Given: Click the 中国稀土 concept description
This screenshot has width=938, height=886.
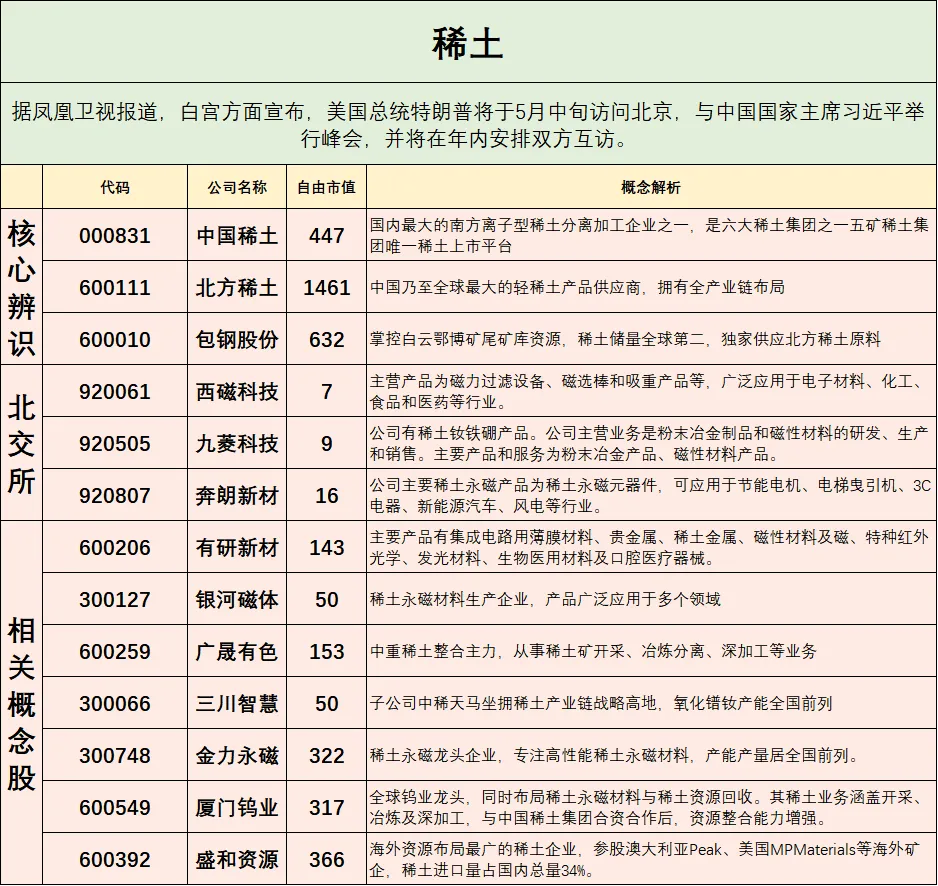Looking at the screenshot, I should [649, 236].
